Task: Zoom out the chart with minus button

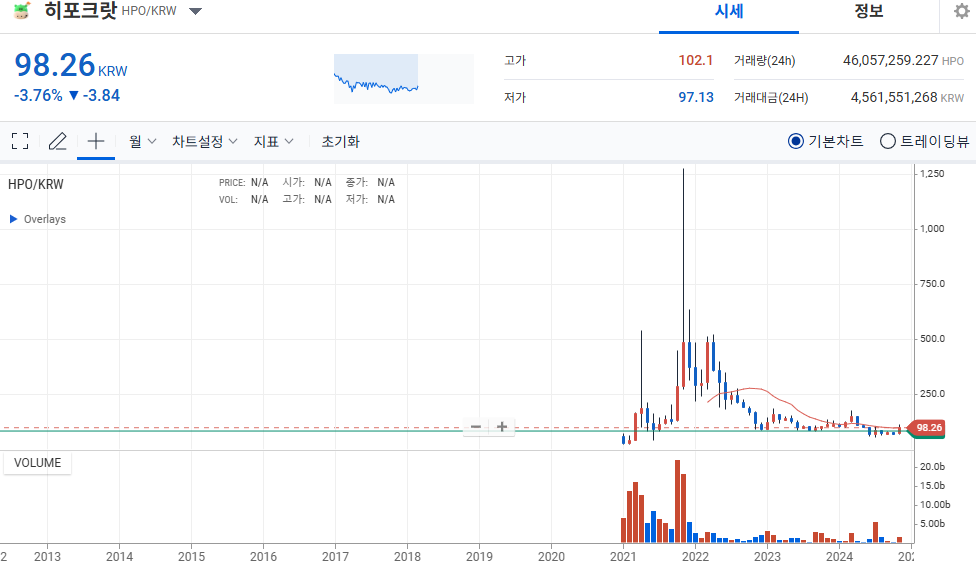Action: pos(476,427)
